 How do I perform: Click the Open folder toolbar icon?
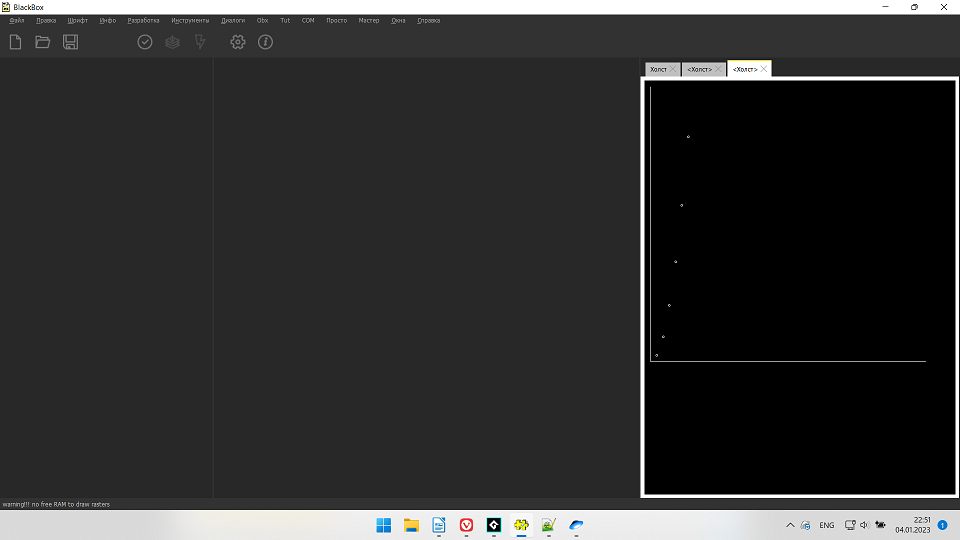point(43,42)
